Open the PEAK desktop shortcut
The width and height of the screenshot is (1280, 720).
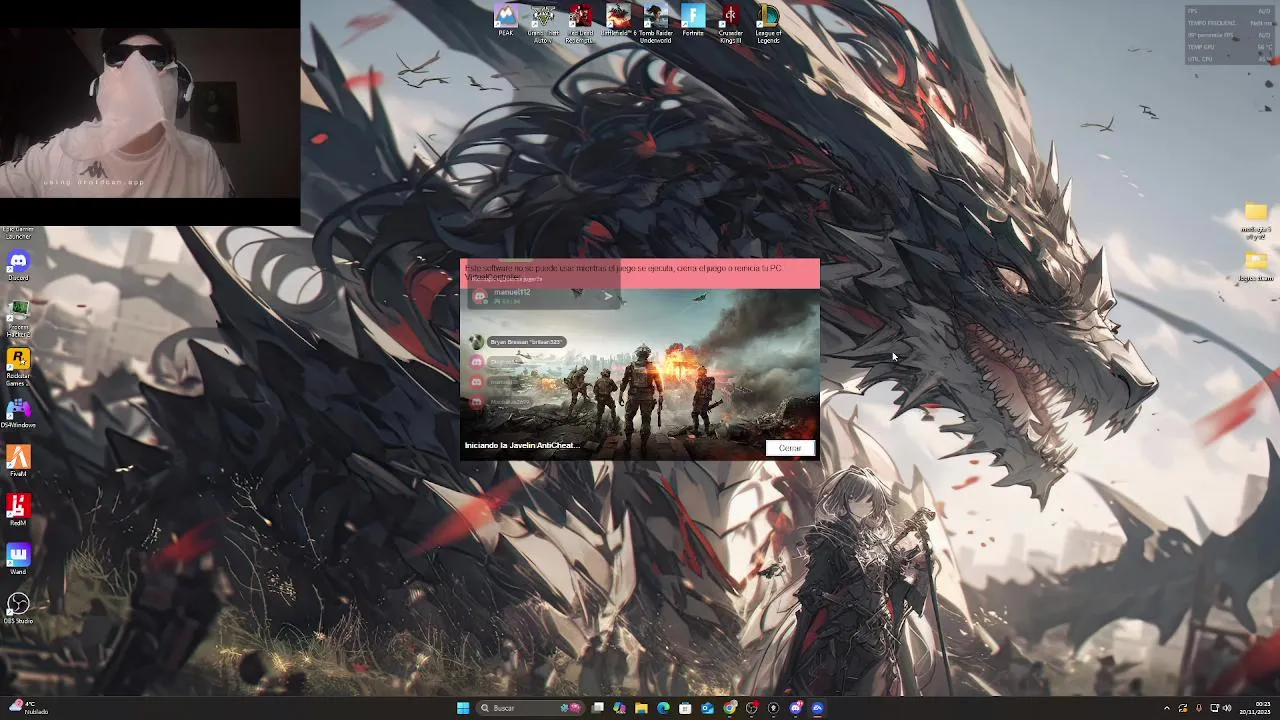click(x=506, y=22)
